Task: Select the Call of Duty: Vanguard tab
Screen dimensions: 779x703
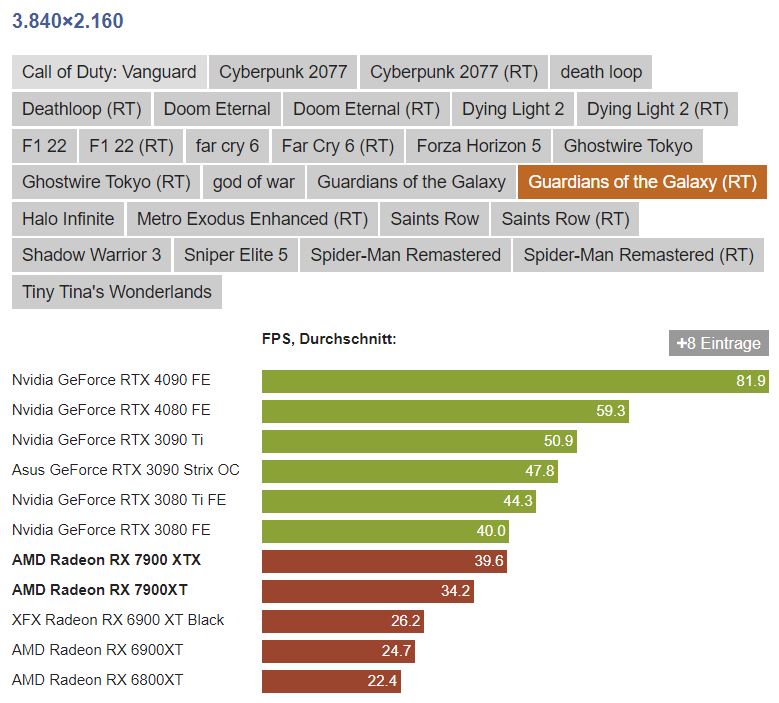Action: [x=109, y=72]
